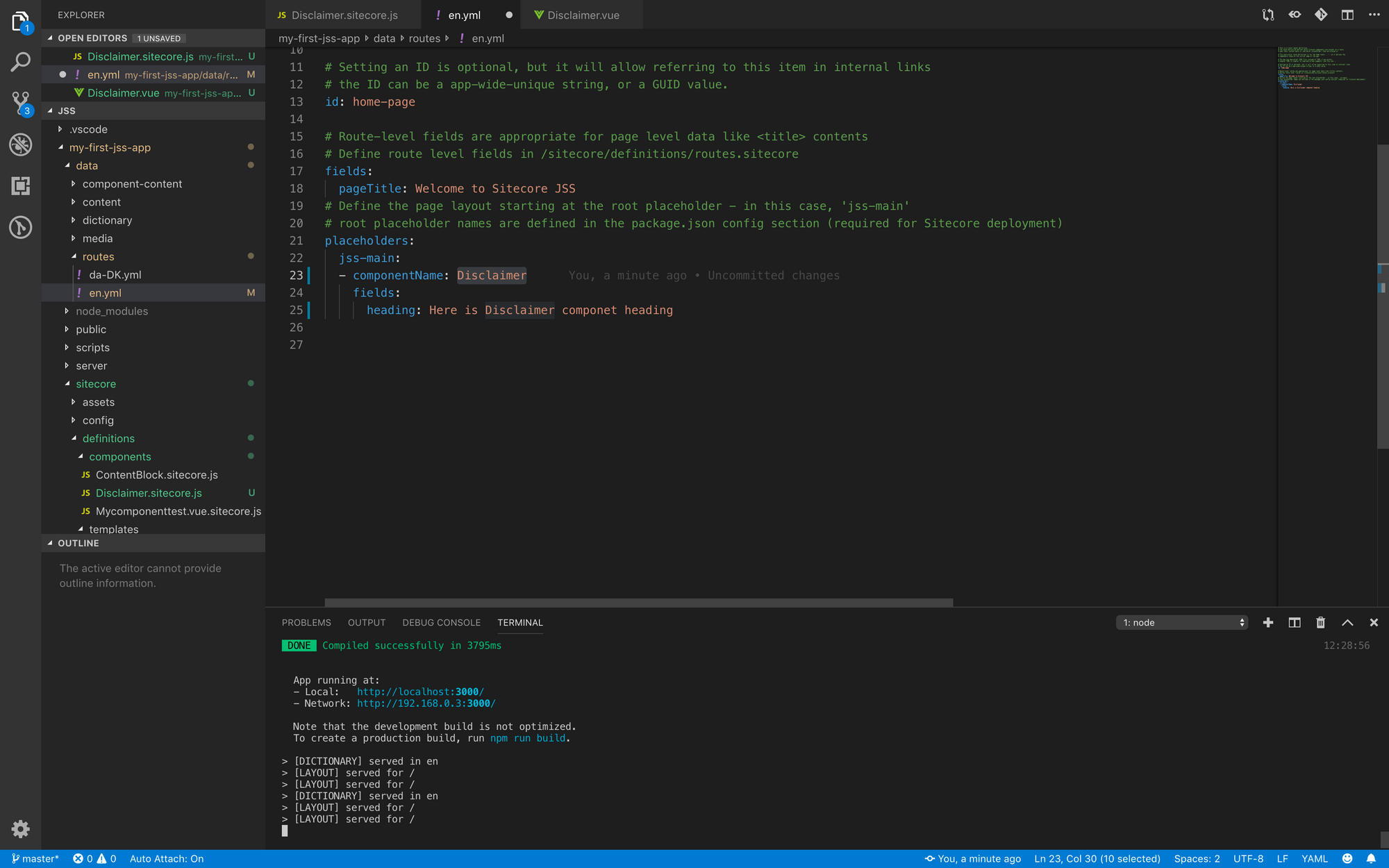1389x868 pixels.
Task: Expand the component-content folder
Action: 153,184
